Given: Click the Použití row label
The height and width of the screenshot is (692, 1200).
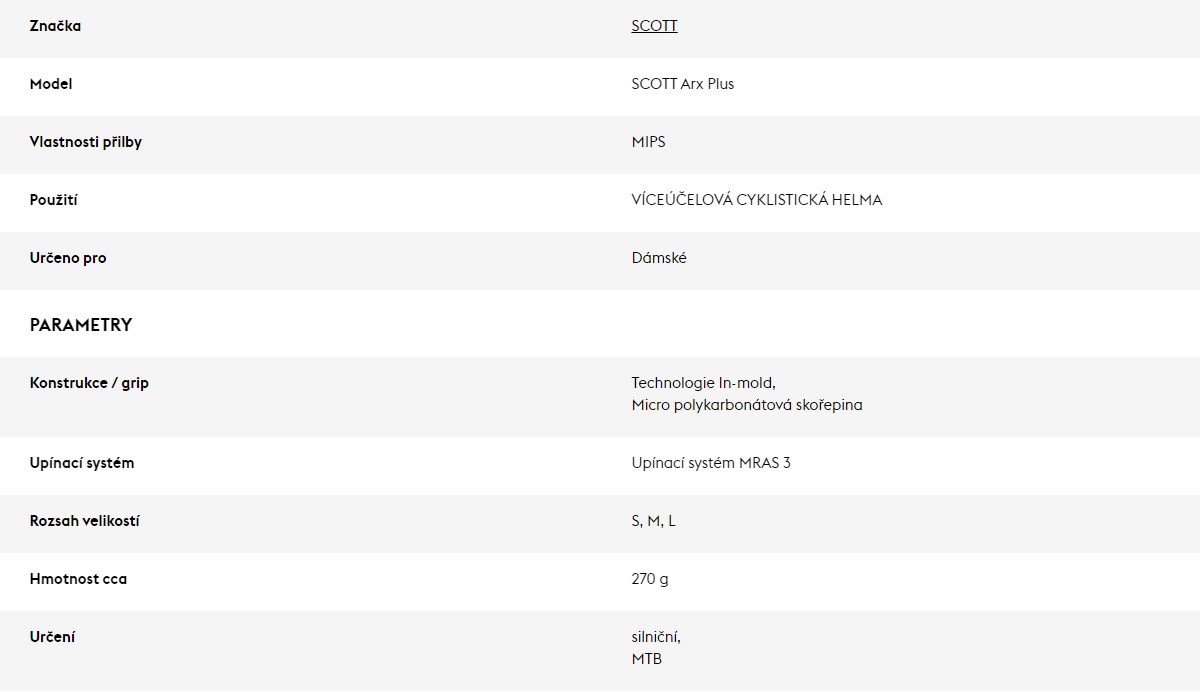Looking at the screenshot, I should point(54,200).
